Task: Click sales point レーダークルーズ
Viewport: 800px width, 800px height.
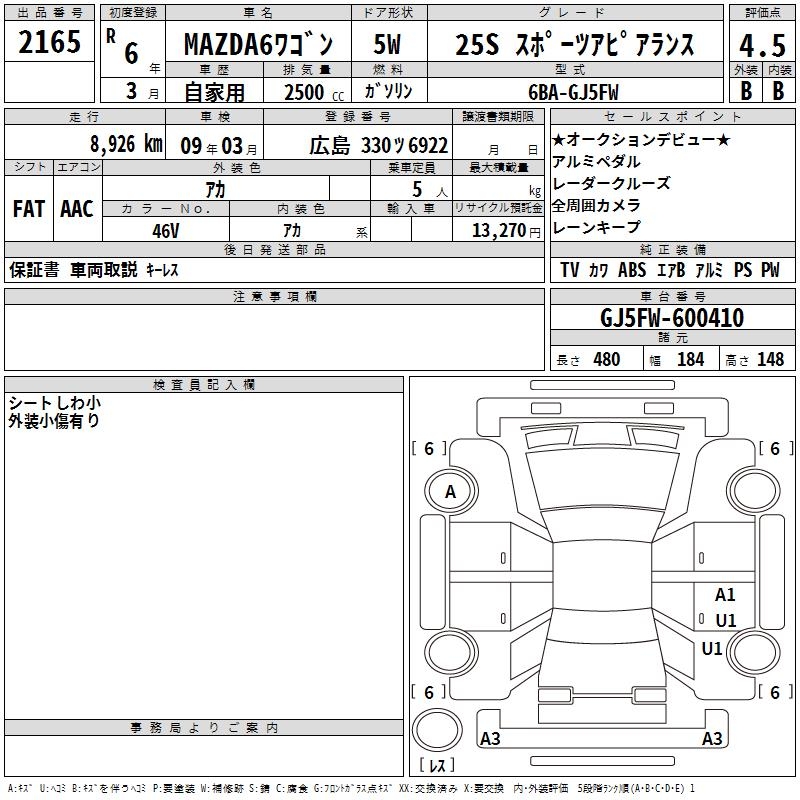Action: click(611, 184)
